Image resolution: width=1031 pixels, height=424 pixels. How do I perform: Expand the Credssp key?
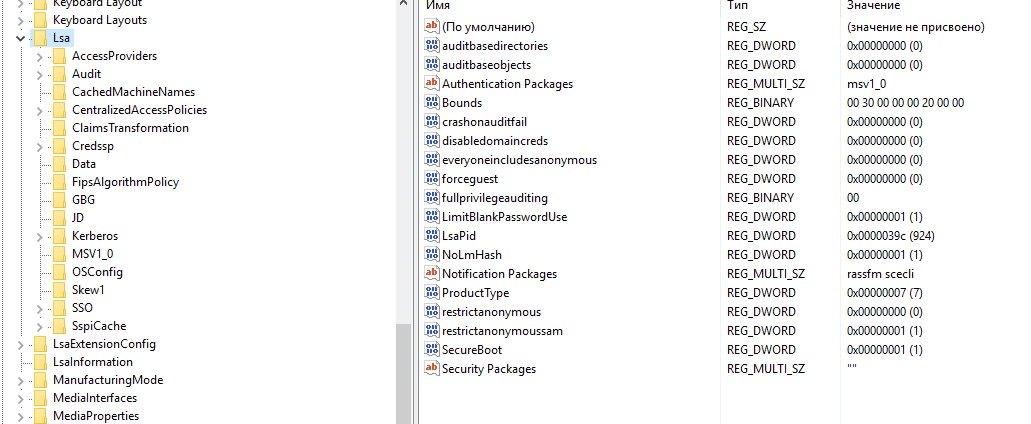[x=40, y=146]
